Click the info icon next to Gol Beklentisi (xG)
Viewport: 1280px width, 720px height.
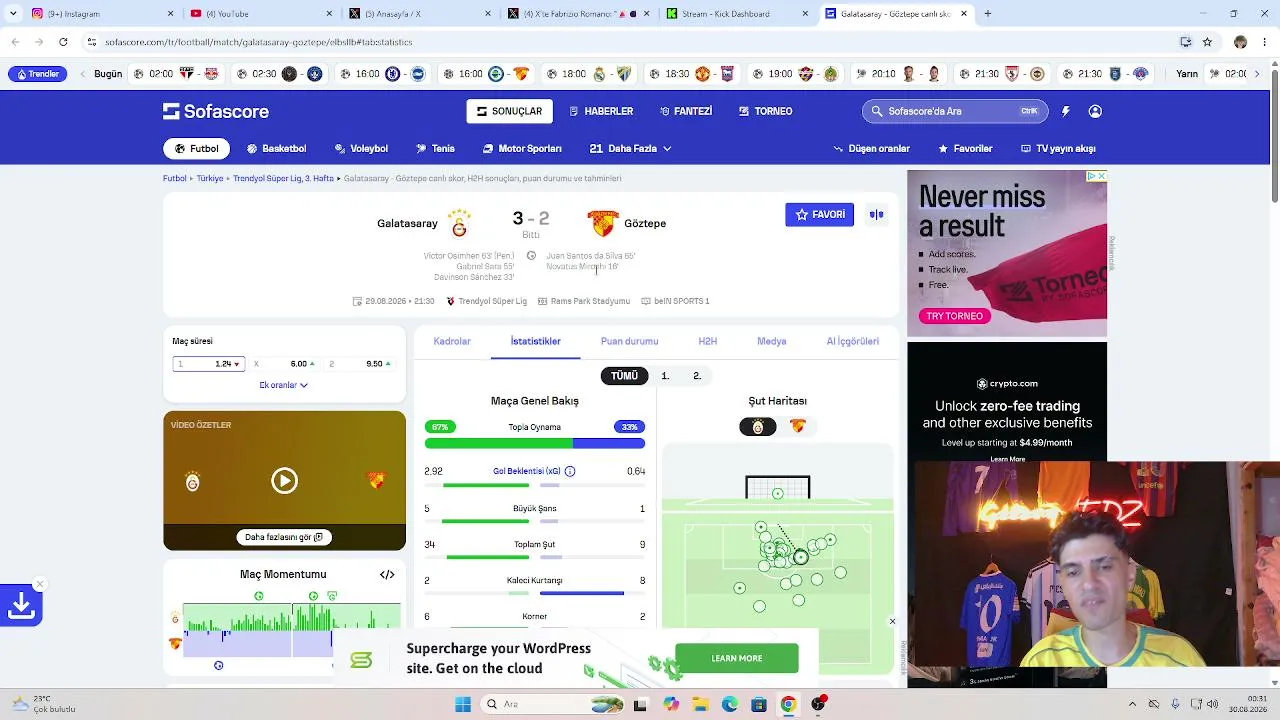(x=570, y=471)
